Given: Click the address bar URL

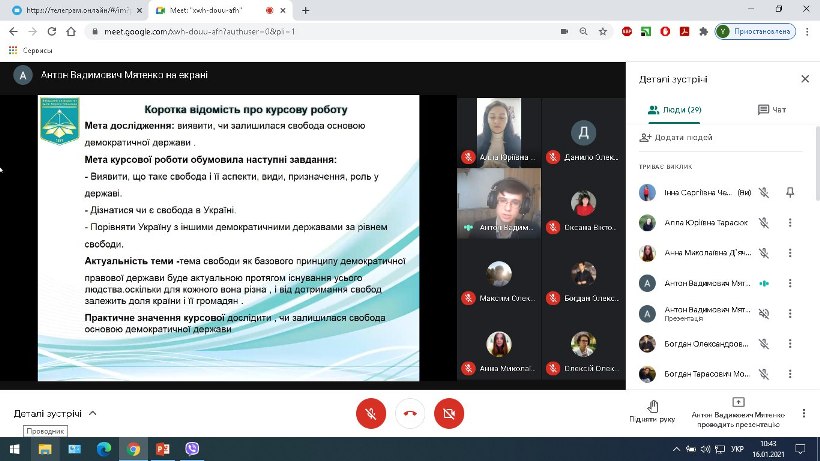Looking at the screenshot, I should point(200,31).
